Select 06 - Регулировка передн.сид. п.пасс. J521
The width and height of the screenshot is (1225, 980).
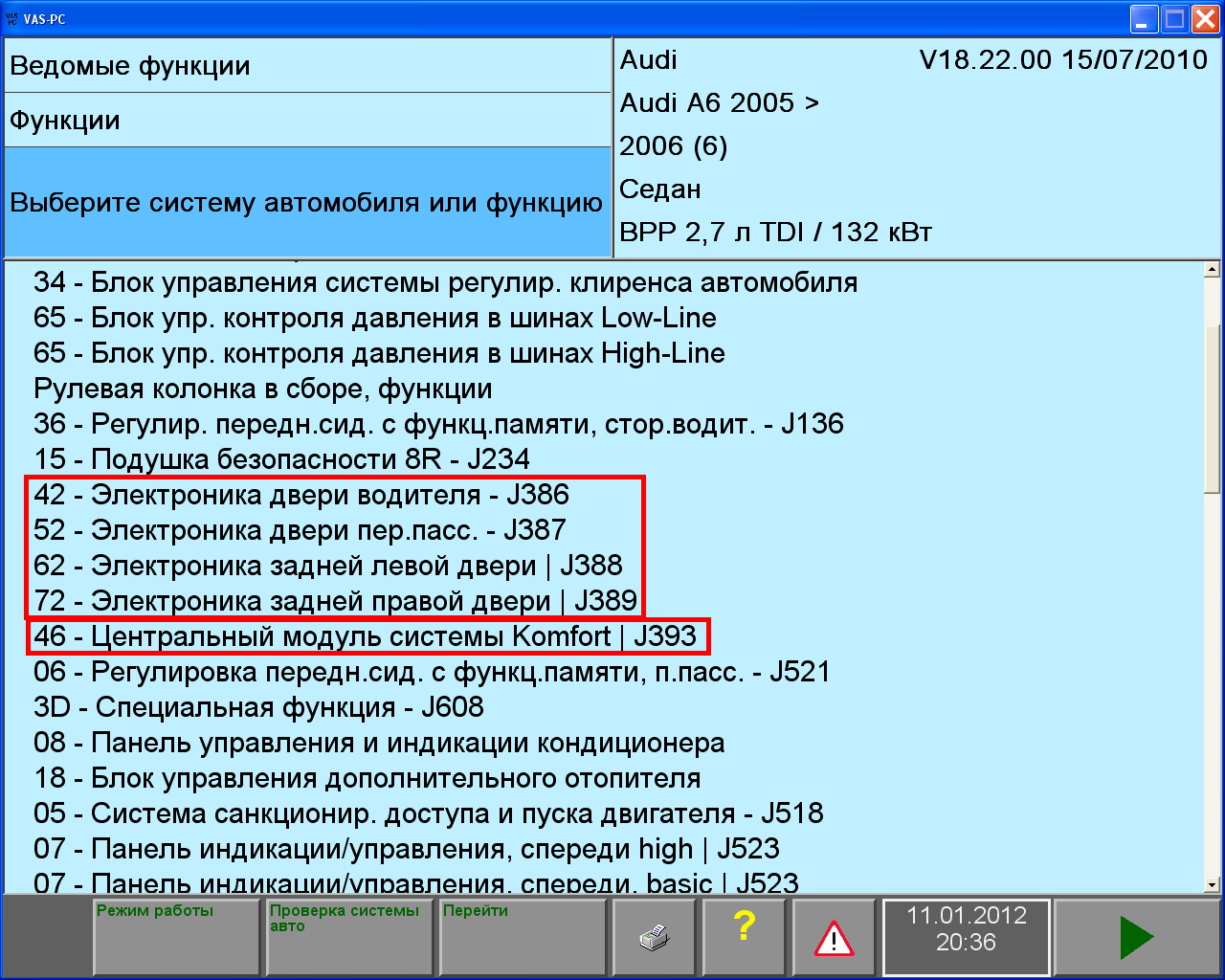coord(432,672)
